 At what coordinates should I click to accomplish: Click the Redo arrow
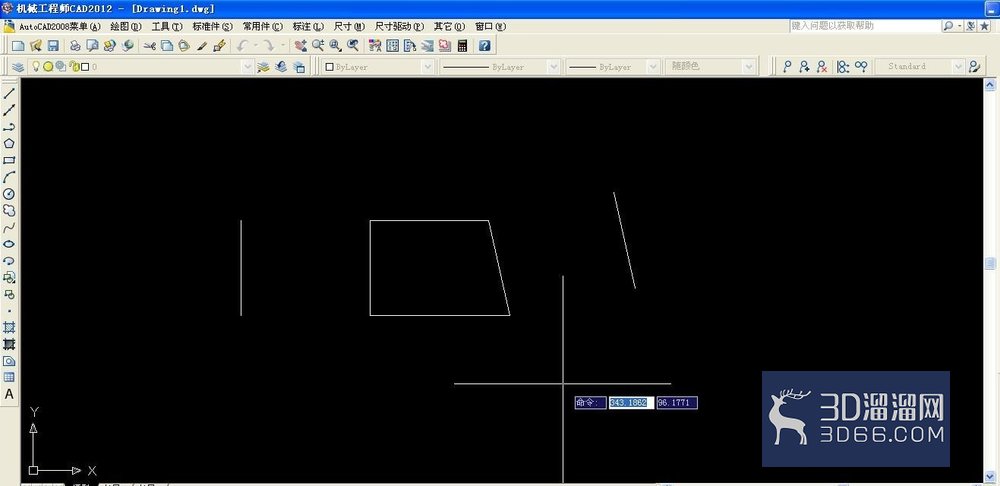tap(268, 45)
